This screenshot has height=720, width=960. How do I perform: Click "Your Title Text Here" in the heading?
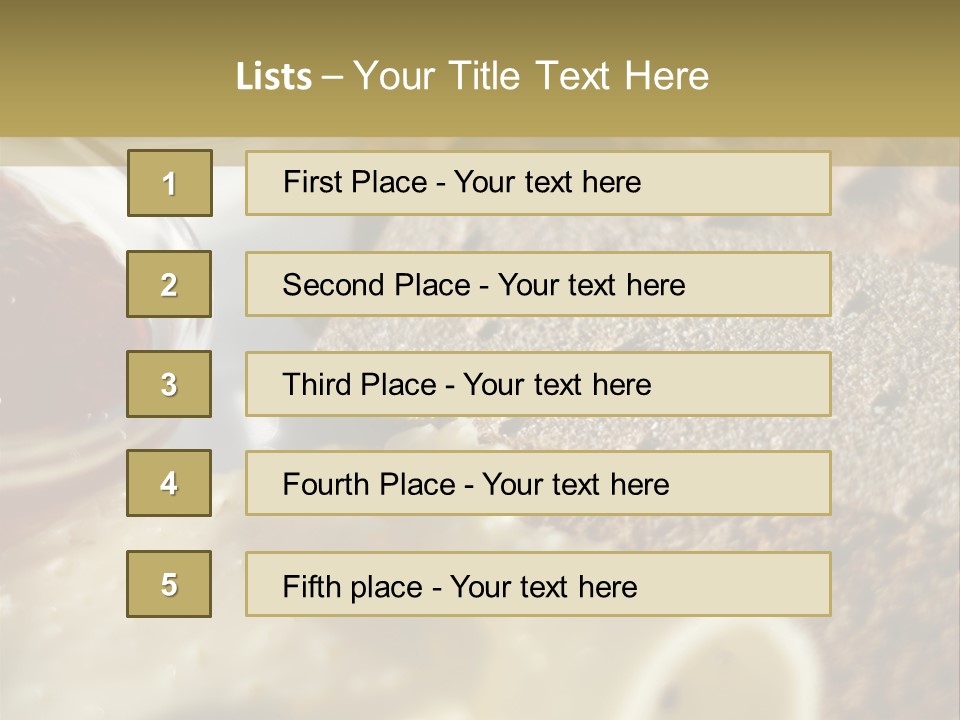pos(531,77)
